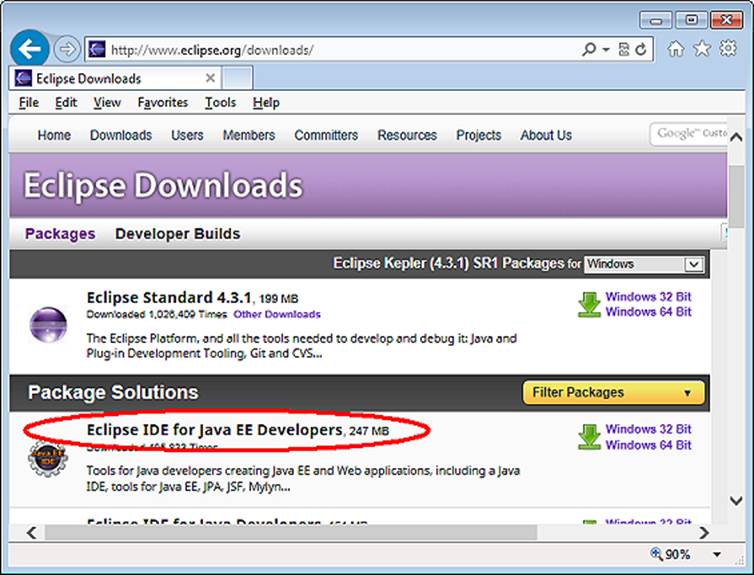Refresh the page with reload icon
Image resolution: width=754 pixels, height=575 pixels.
tap(641, 49)
